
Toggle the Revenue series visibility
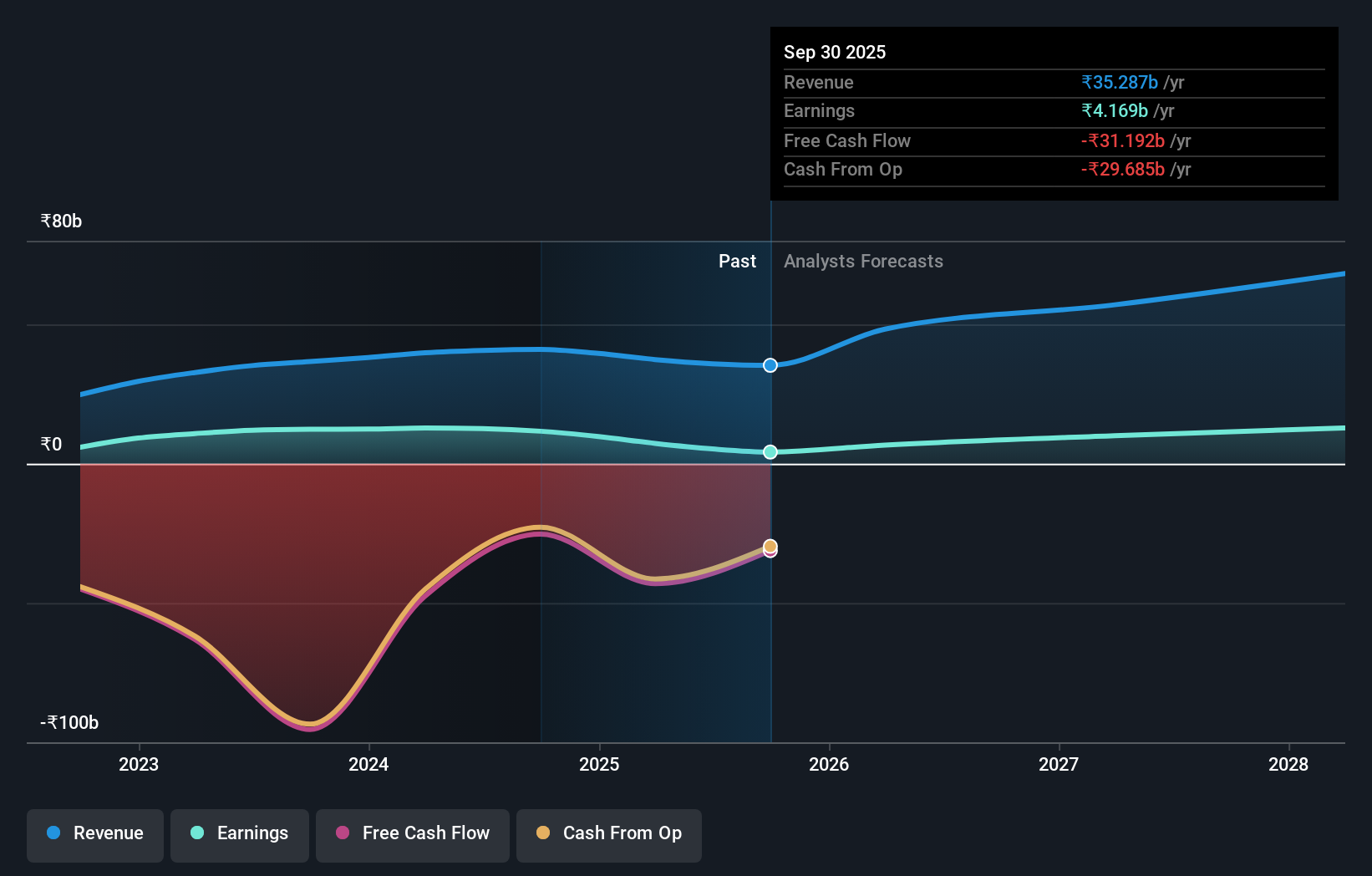[x=94, y=833]
